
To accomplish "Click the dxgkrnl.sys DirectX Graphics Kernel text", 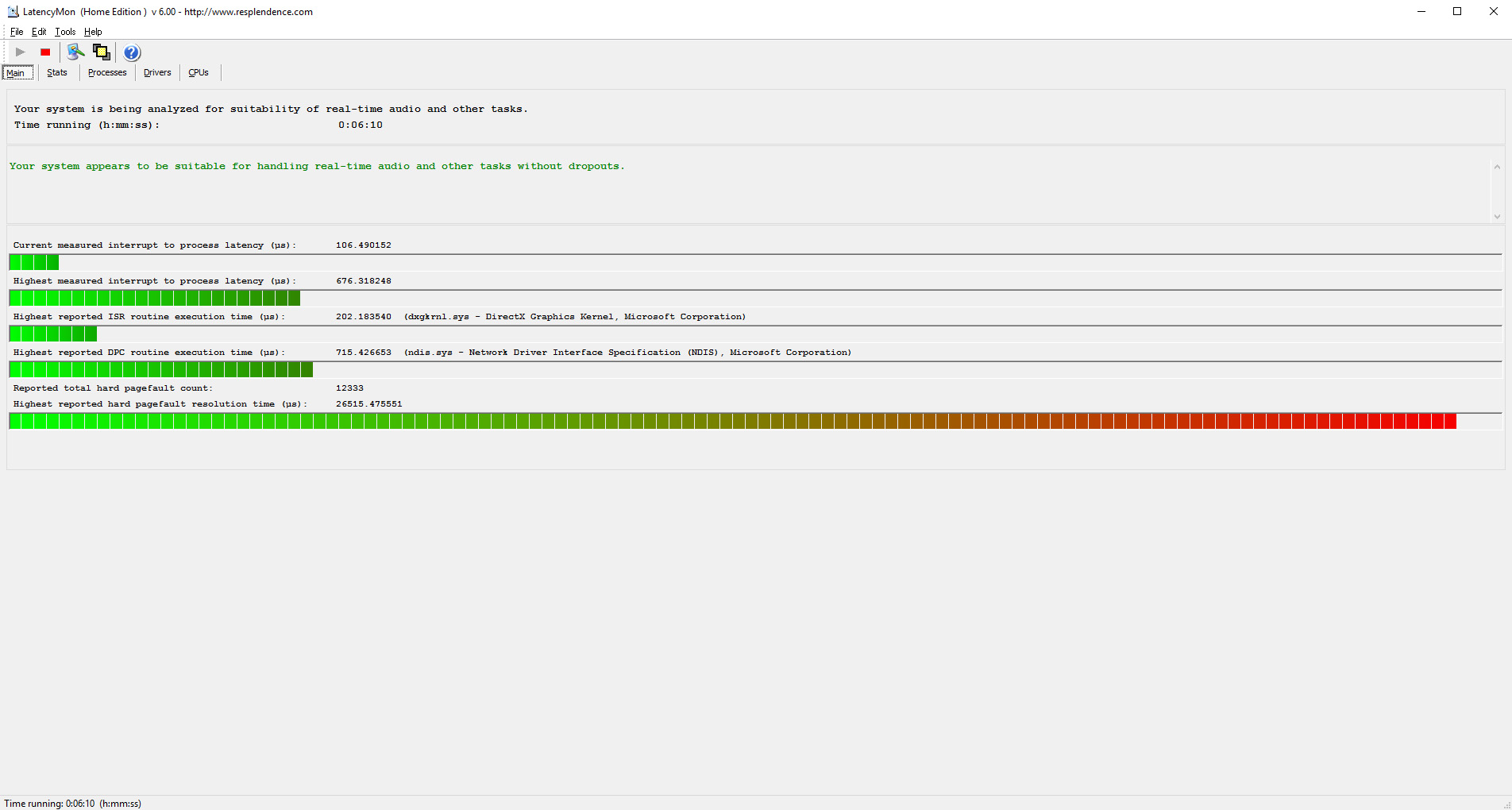I will tap(575, 317).
